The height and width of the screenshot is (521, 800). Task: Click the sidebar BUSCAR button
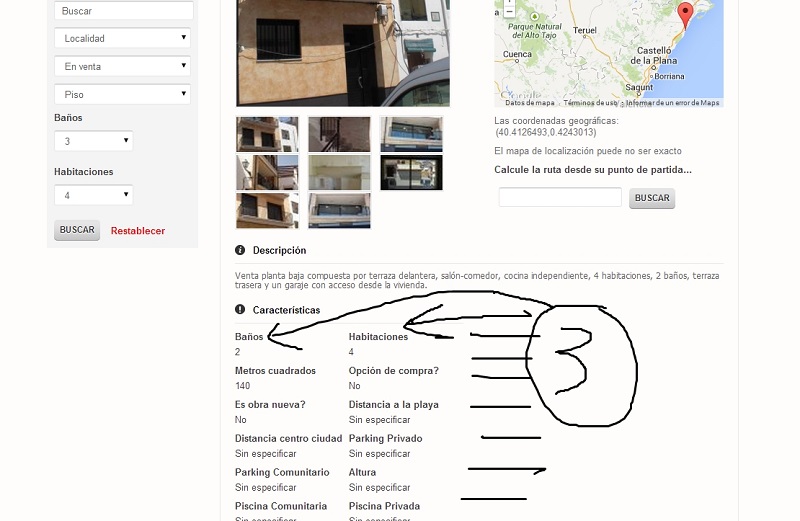[77, 230]
